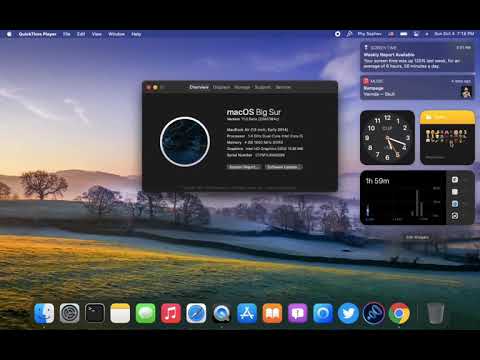Open the Music app in dock
Image resolution: width=480 pixels, height=360 pixels.
171,313
